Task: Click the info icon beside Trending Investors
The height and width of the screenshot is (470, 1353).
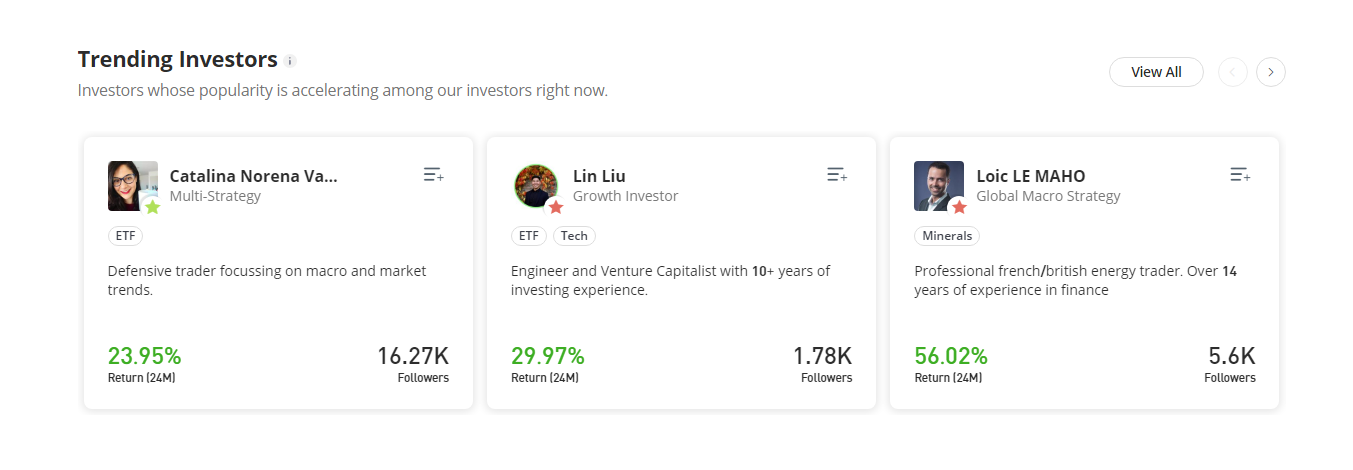Action: tap(290, 61)
